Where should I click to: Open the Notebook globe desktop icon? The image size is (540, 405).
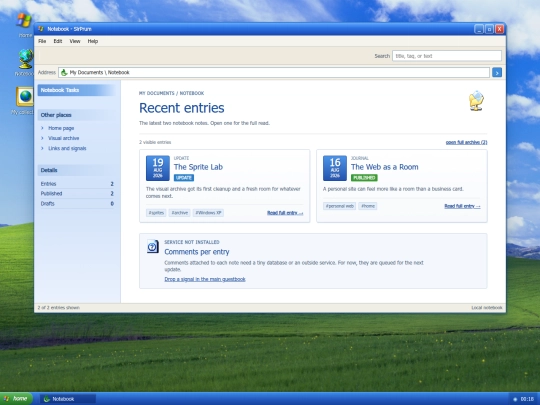pyautogui.click(x=26, y=59)
